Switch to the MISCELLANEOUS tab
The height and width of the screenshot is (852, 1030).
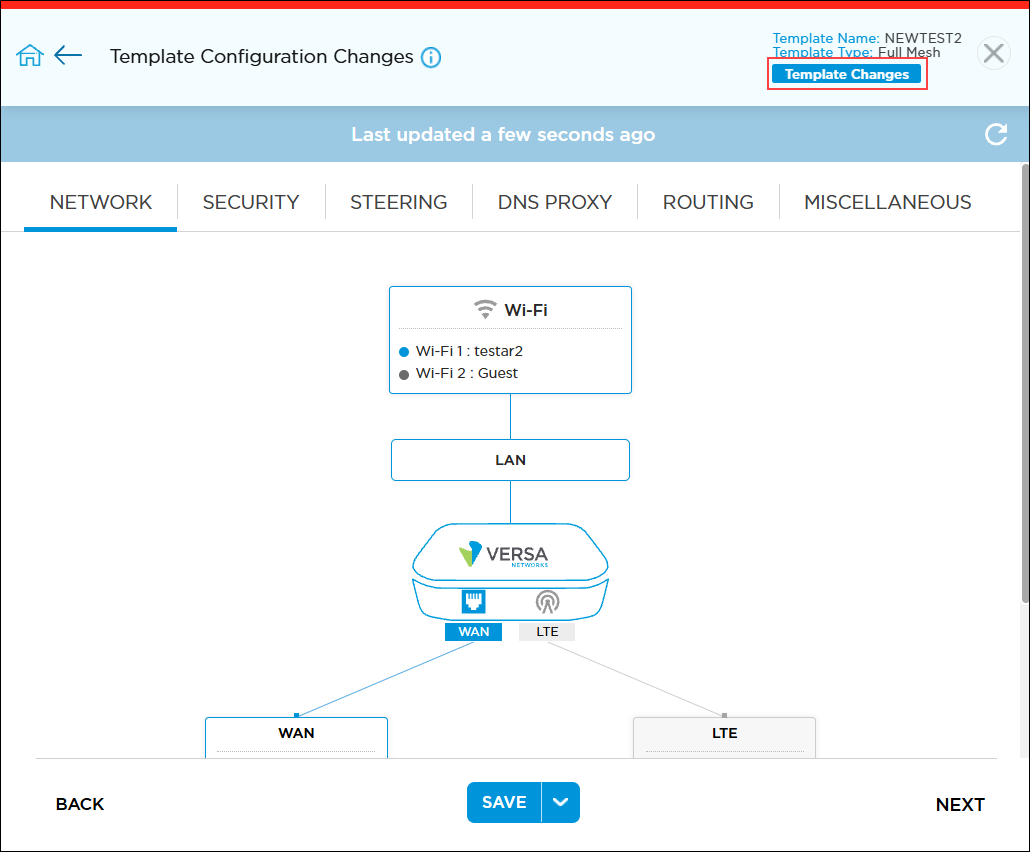pyautogui.click(x=887, y=202)
